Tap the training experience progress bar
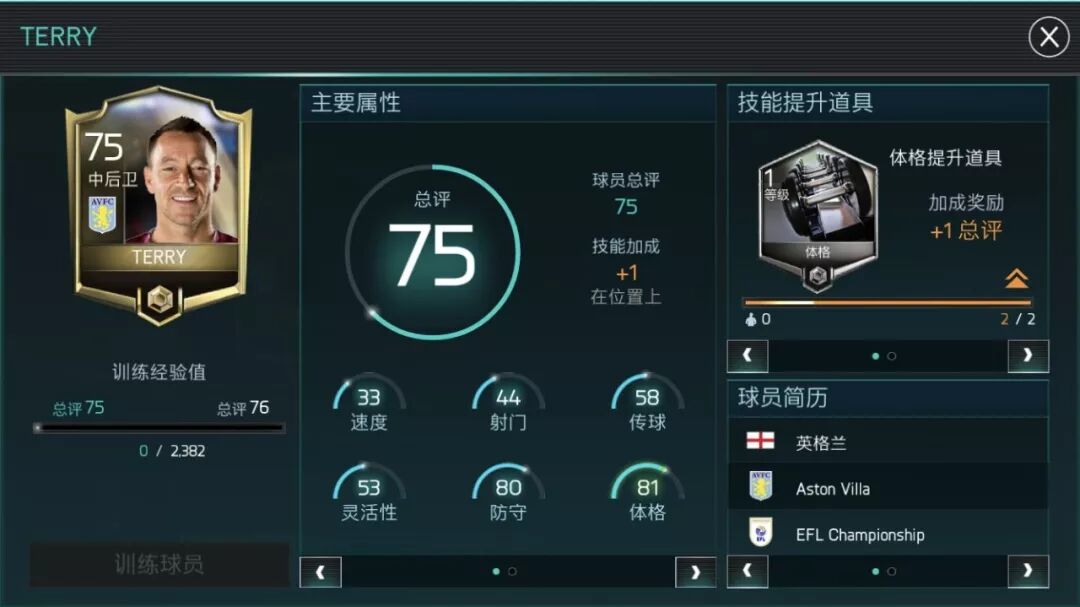Image resolution: width=1080 pixels, height=607 pixels. point(159,428)
